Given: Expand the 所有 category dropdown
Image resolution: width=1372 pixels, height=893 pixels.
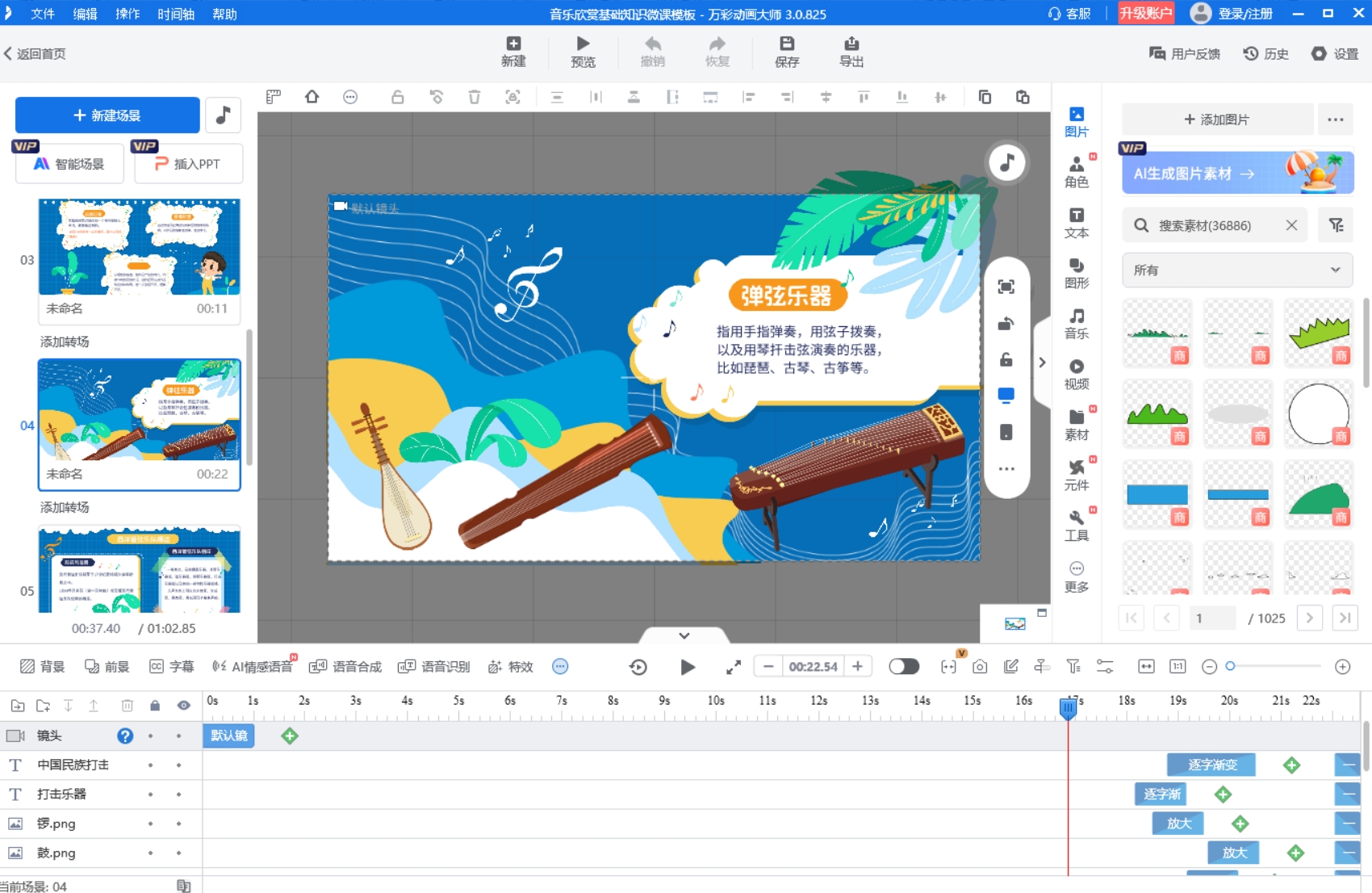Looking at the screenshot, I should point(1236,270).
